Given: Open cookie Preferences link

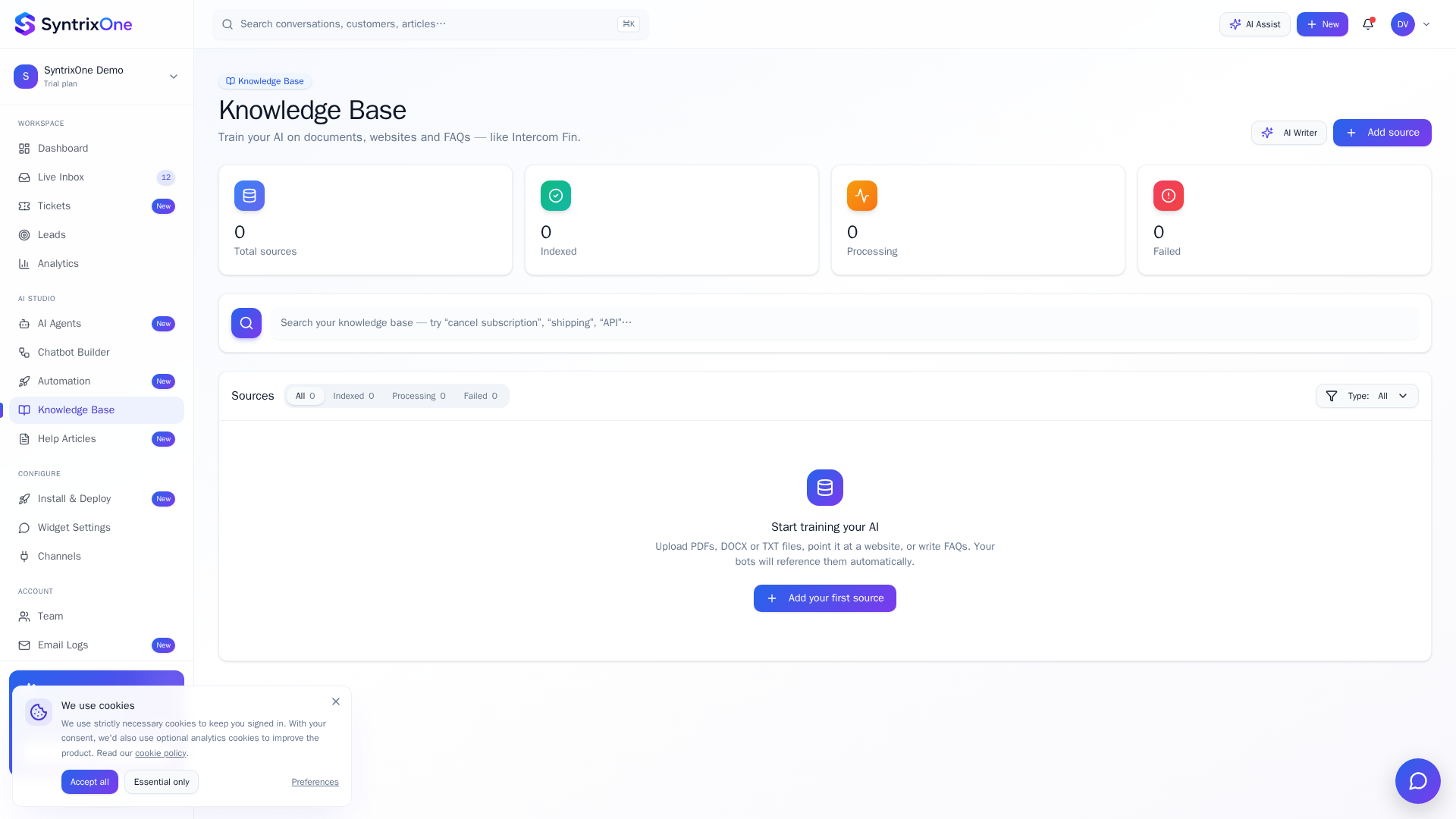Looking at the screenshot, I should (x=315, y=782).
